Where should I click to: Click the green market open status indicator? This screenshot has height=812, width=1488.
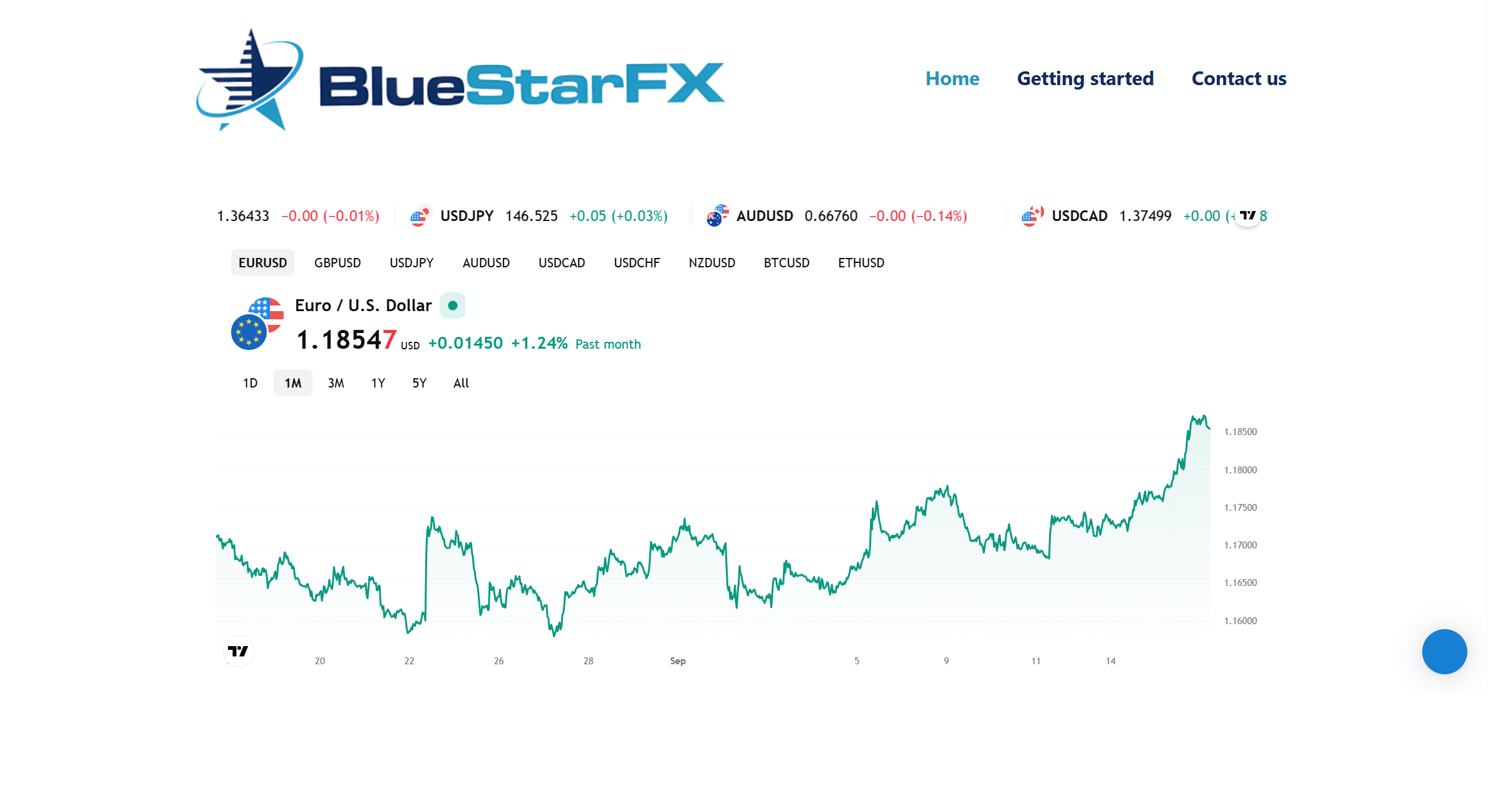coord(452,306)
